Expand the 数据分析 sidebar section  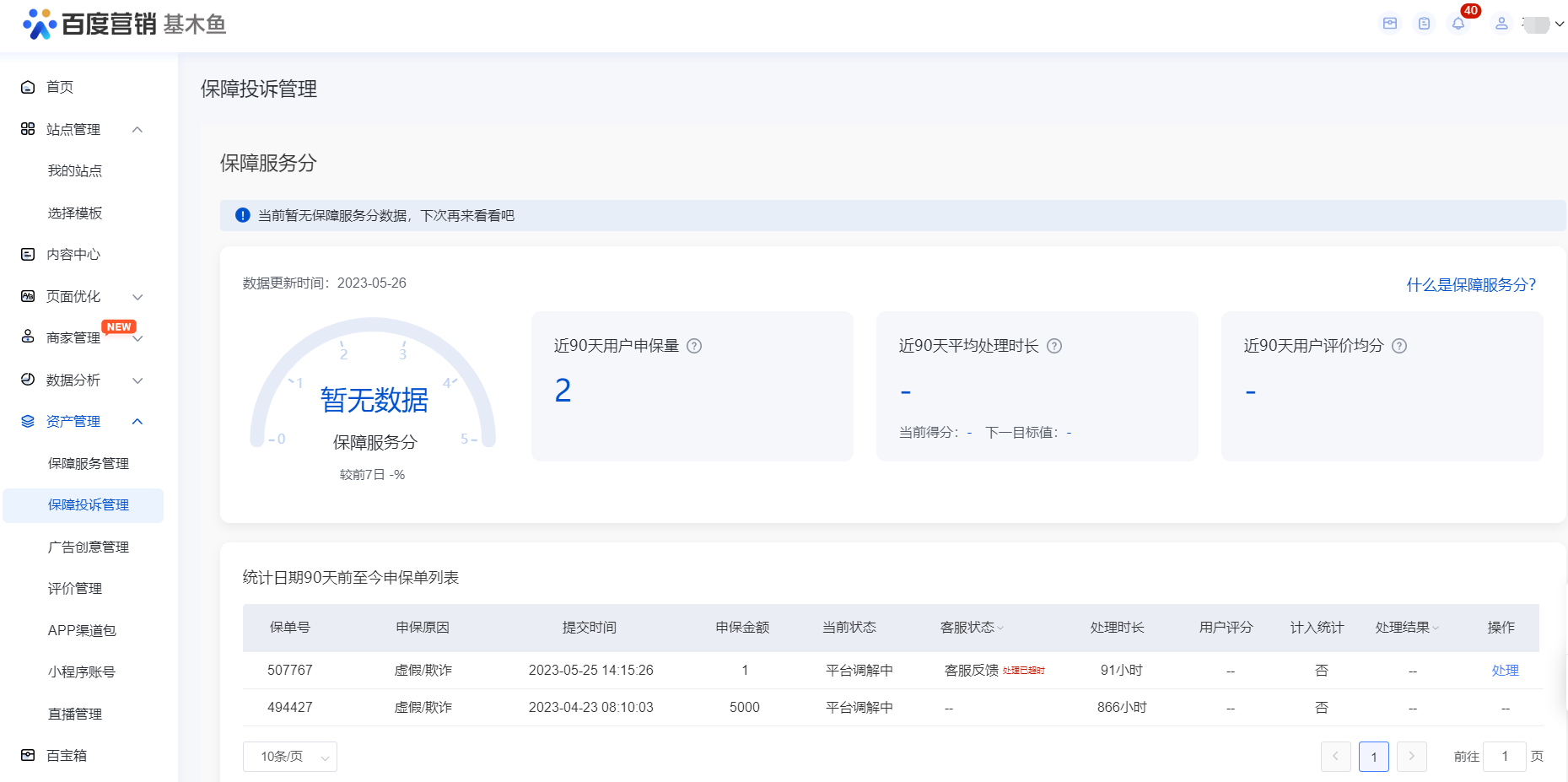click(x=137, y=380)
